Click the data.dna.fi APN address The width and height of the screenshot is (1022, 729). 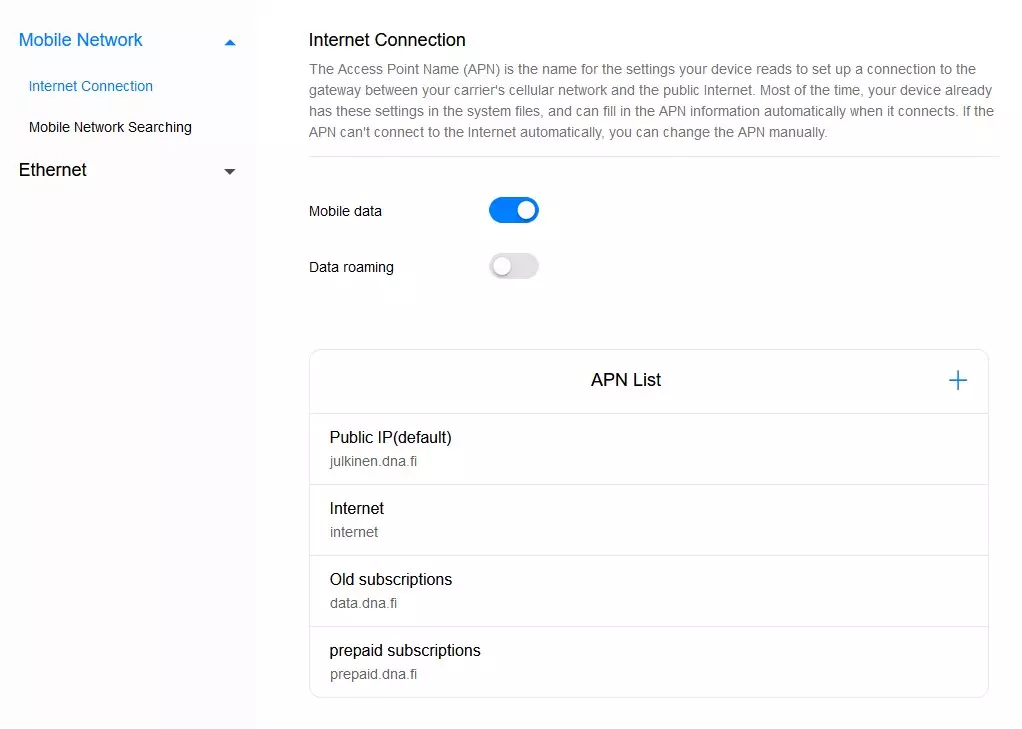click(x=364, y=603)
